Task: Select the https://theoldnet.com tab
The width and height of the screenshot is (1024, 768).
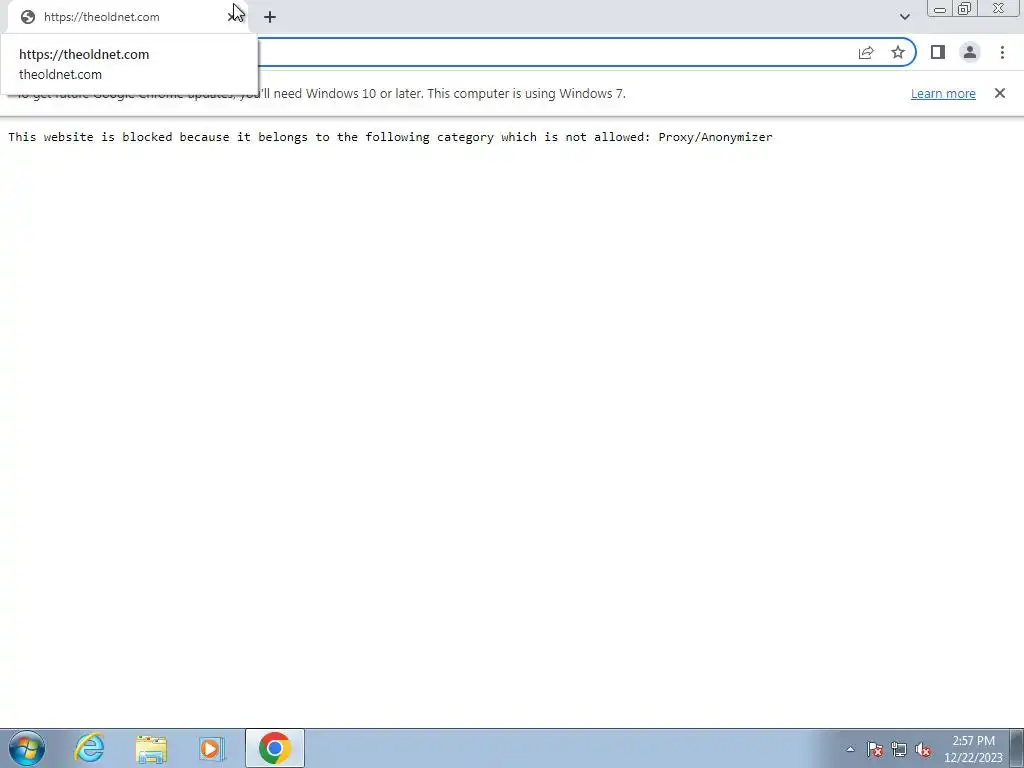Action: pyautogui.click(x=127, y=17)
